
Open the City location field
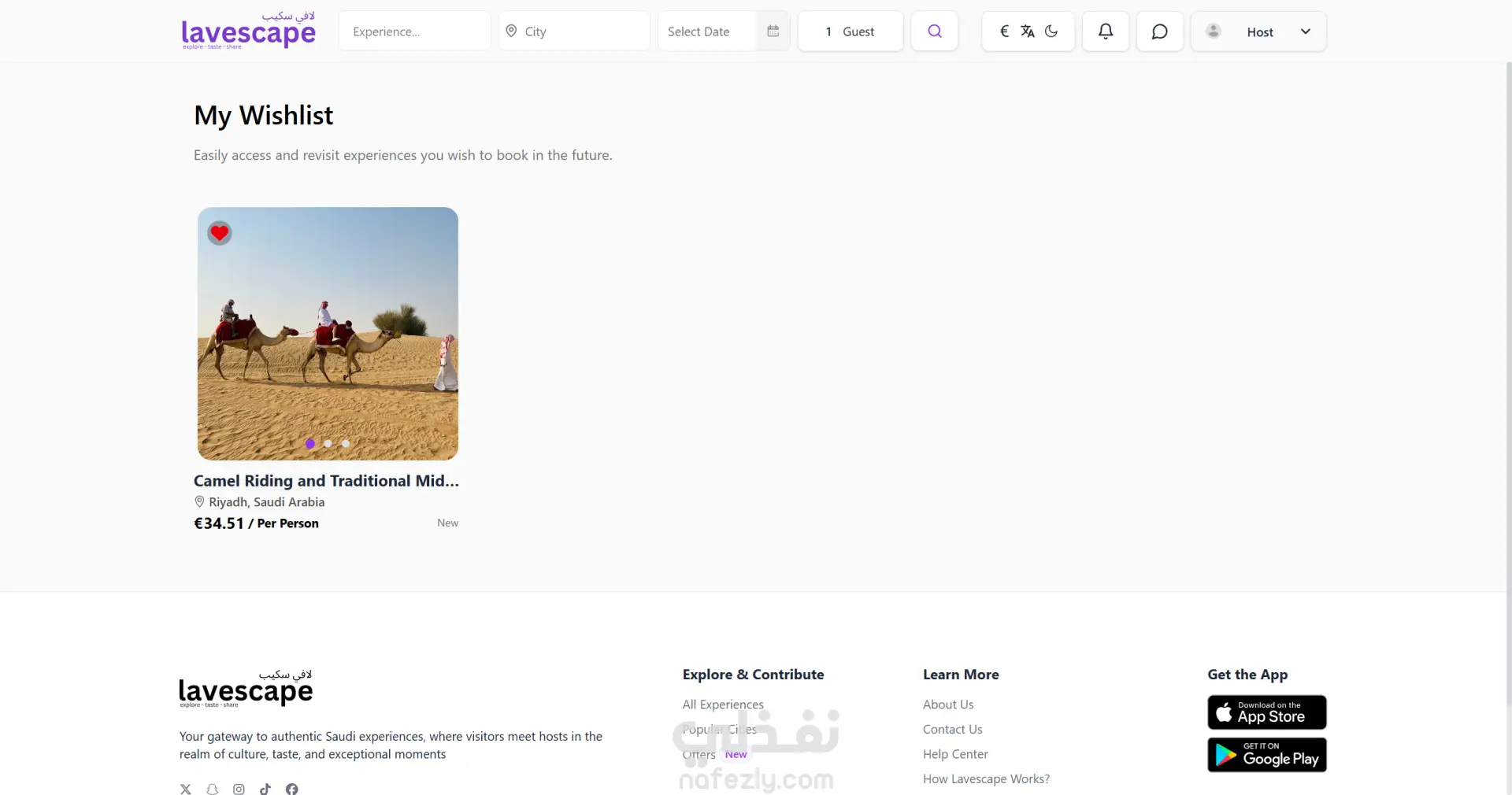574,31
